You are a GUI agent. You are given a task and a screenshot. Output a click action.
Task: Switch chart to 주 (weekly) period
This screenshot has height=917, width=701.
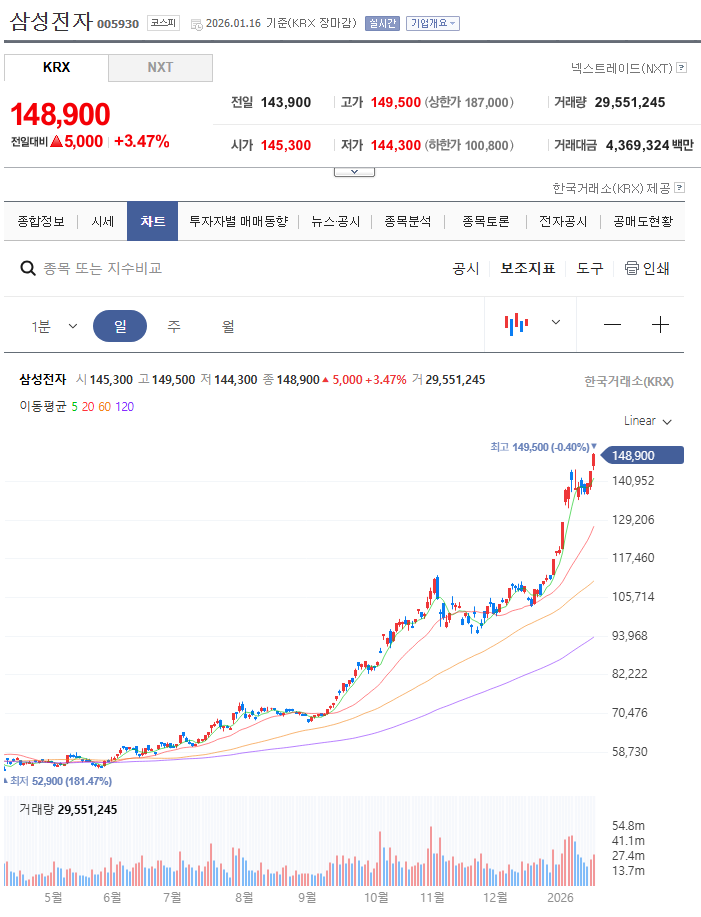point(174,326)
